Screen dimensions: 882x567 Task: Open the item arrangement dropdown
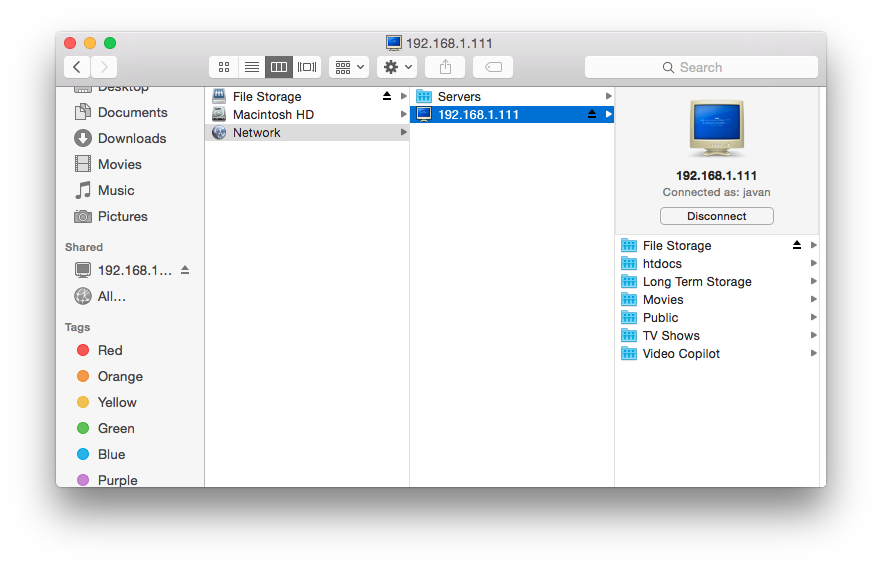[x=349, y=68]
